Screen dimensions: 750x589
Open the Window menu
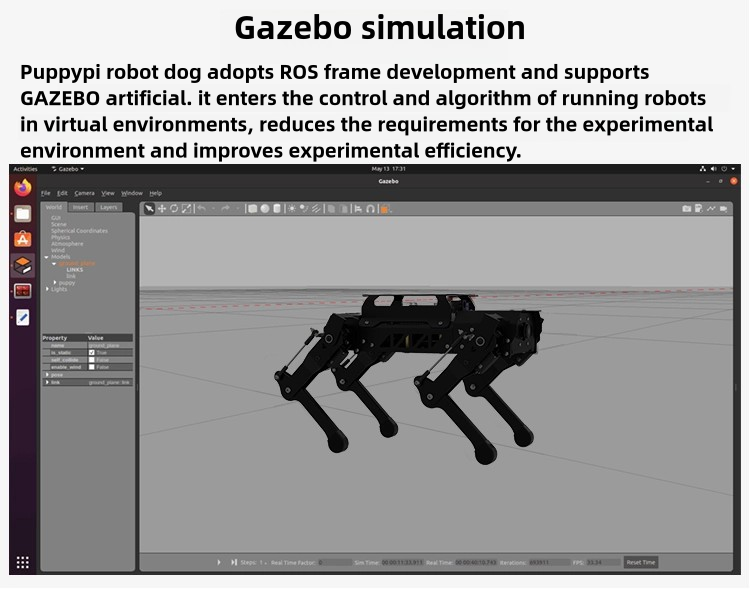coord(132,193)
